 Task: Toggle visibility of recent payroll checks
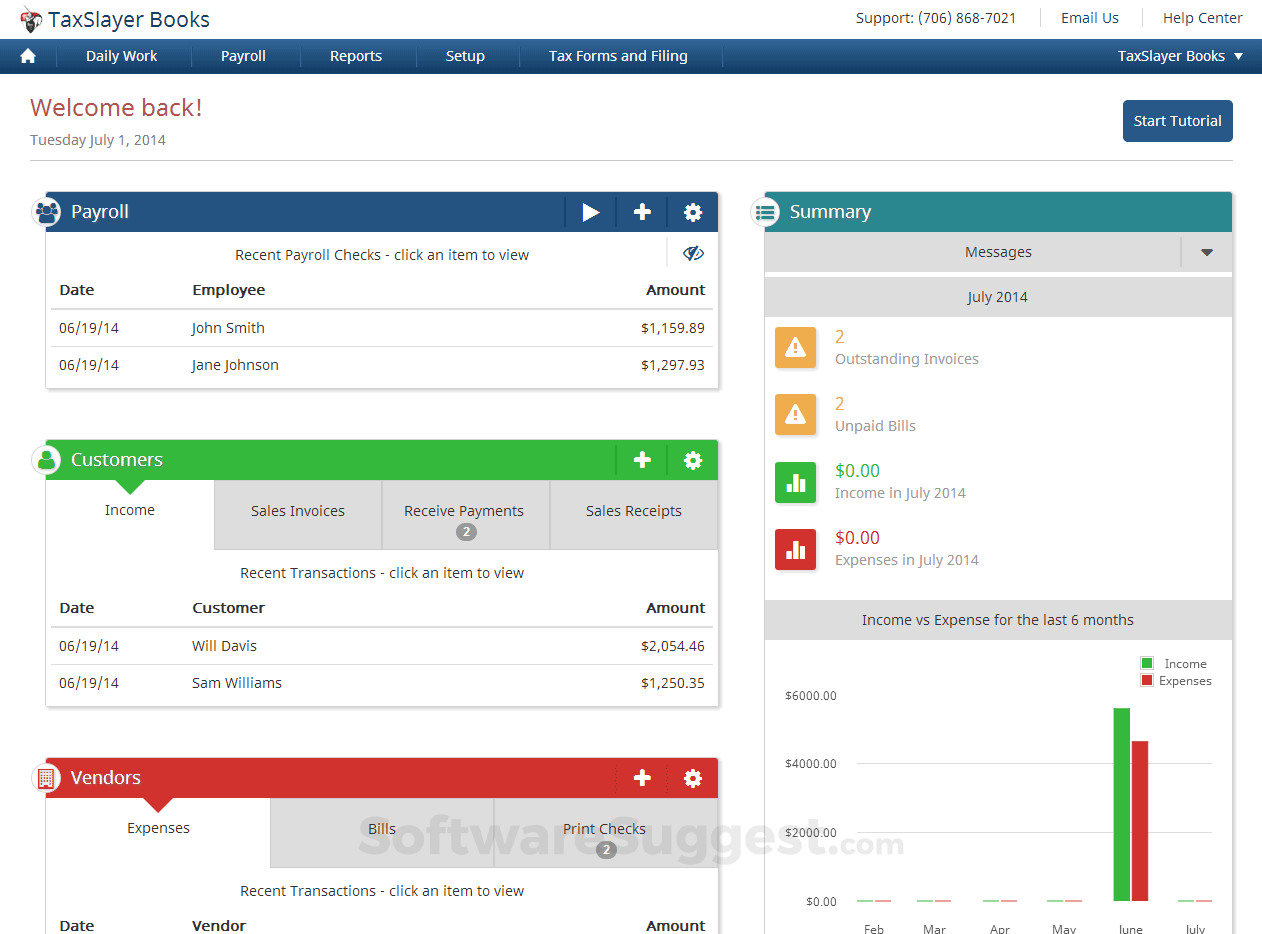pyautogui.click(x=692, y=253)
